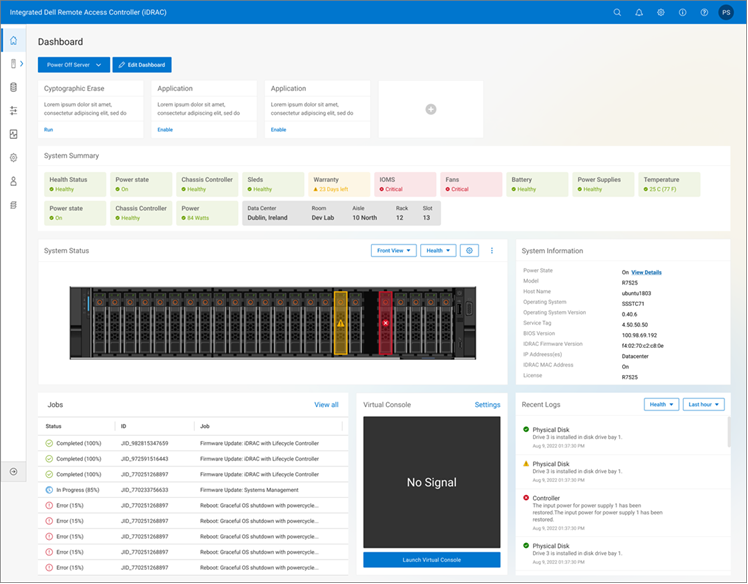The width and height of the screenshot is (748, 584).
Task: Expand the sidebar using bottom arrow icon
Action: click(x=13, y=471)
